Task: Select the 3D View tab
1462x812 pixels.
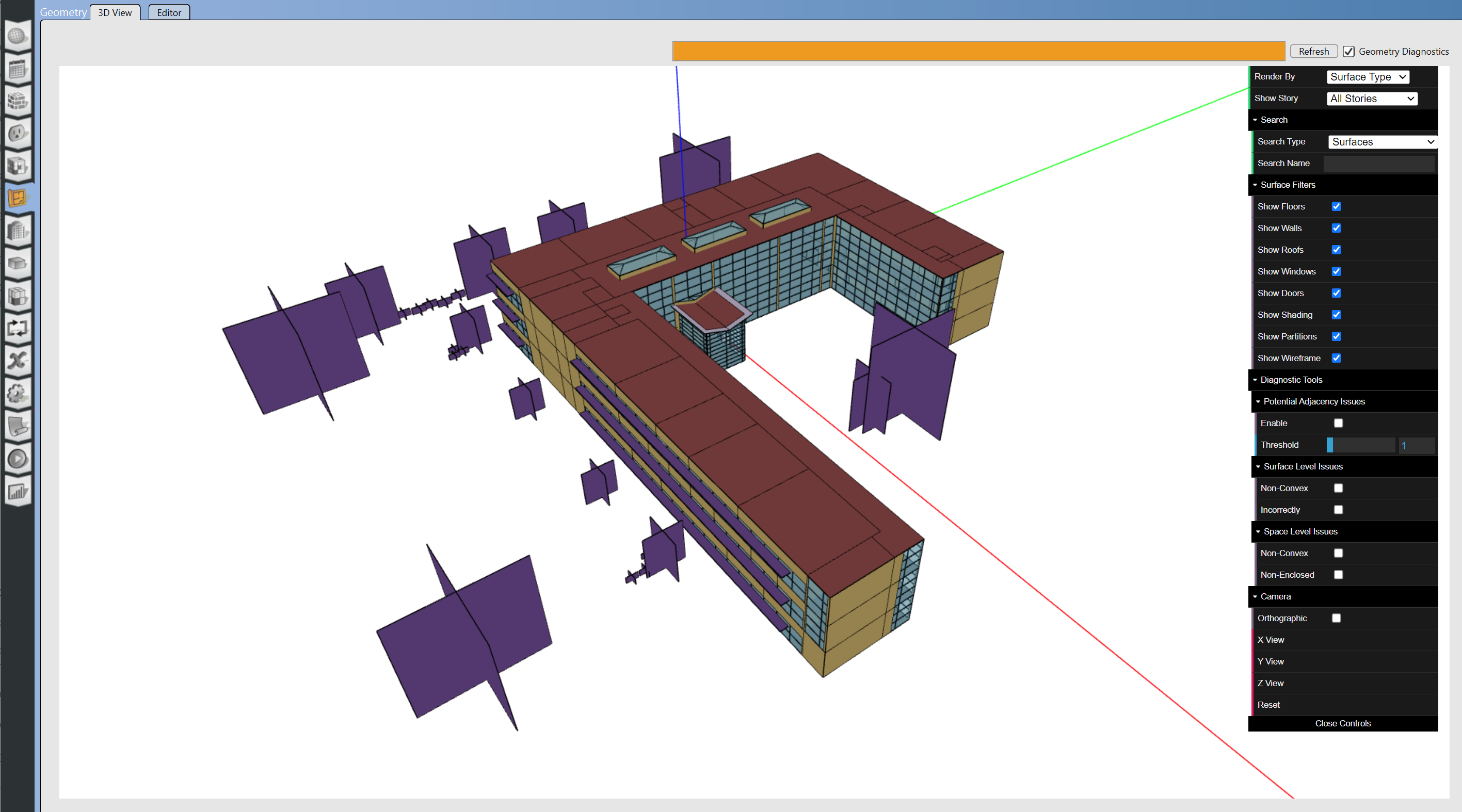Action: click(115, 12)
